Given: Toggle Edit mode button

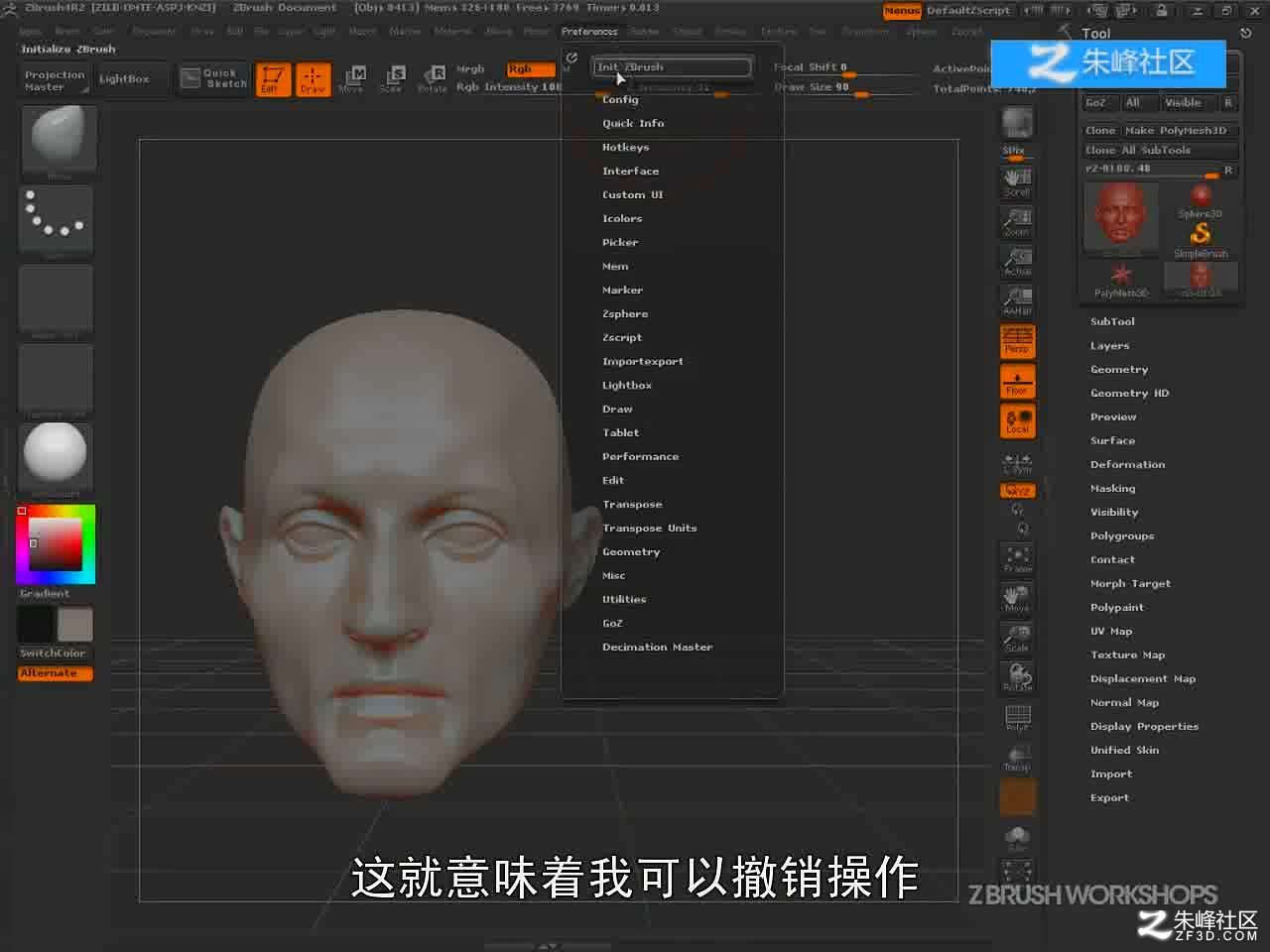Looking at the screenshot, I should click(x=273, y=78).
